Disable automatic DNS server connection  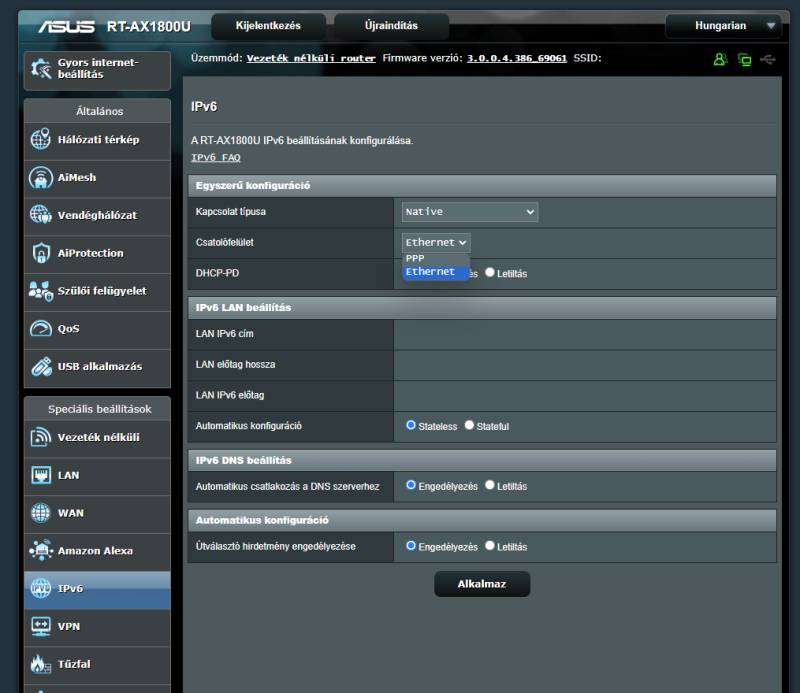coord(490,485)
